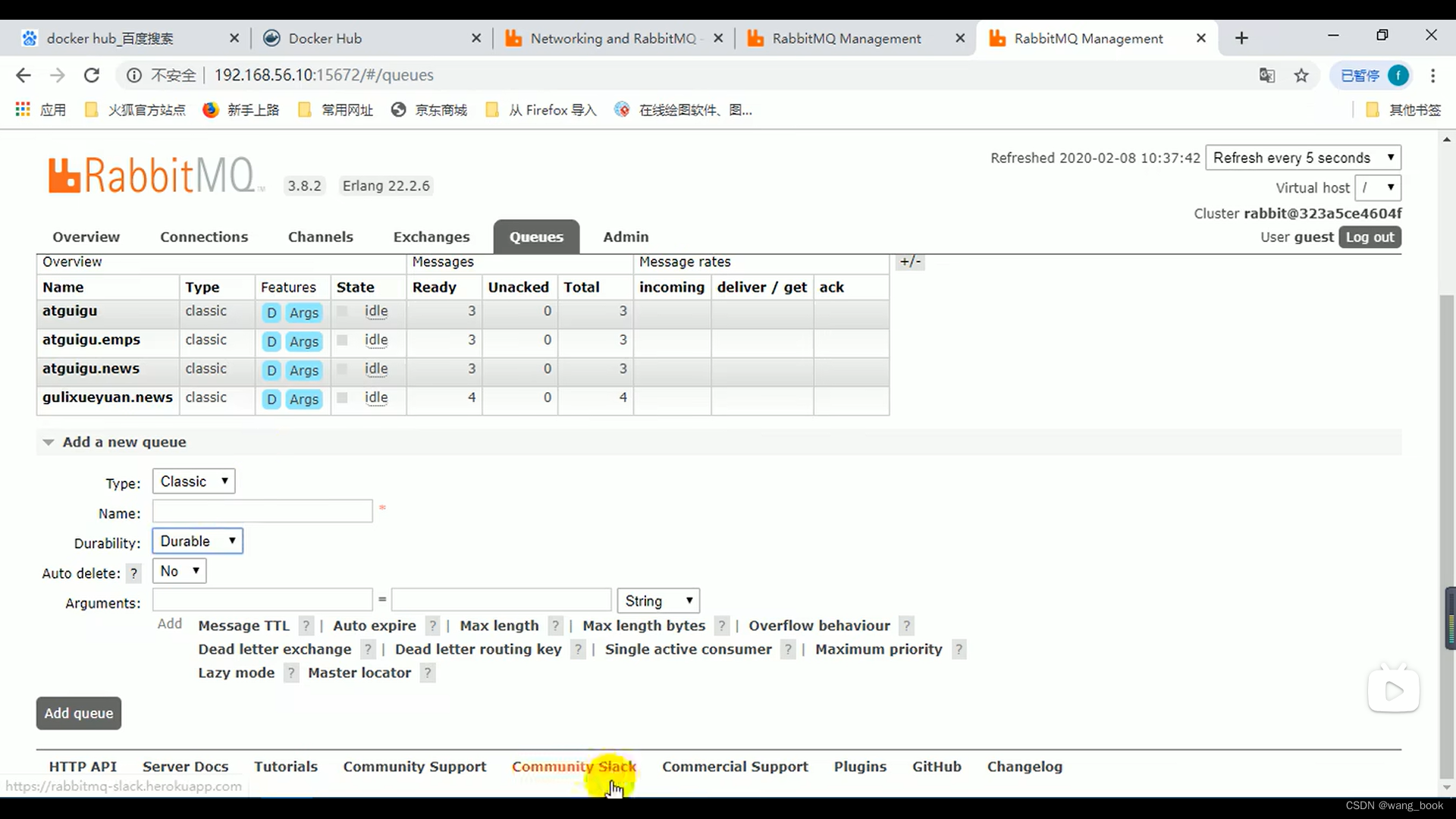
Task: Click the Arguments key input field
Action: pos(262,600)
